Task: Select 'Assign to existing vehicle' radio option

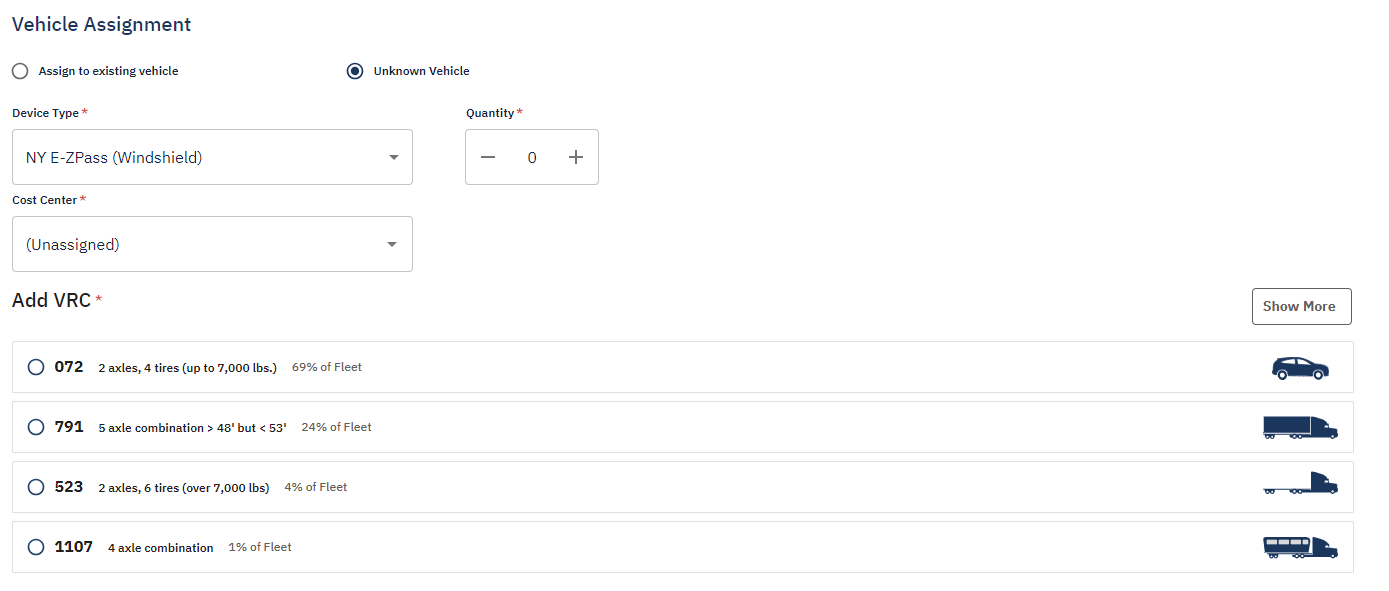Action: click(x=20, y=71)
